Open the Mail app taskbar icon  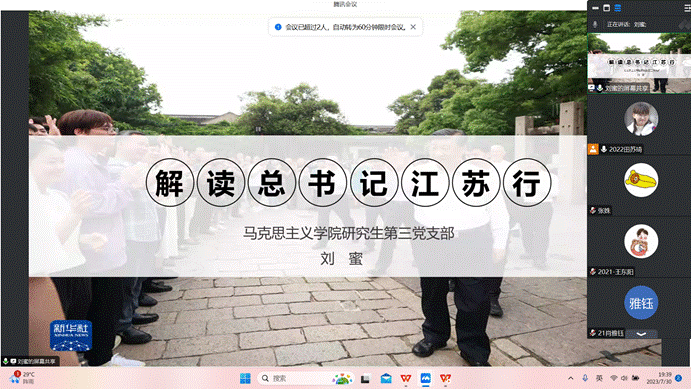(386, 378)
